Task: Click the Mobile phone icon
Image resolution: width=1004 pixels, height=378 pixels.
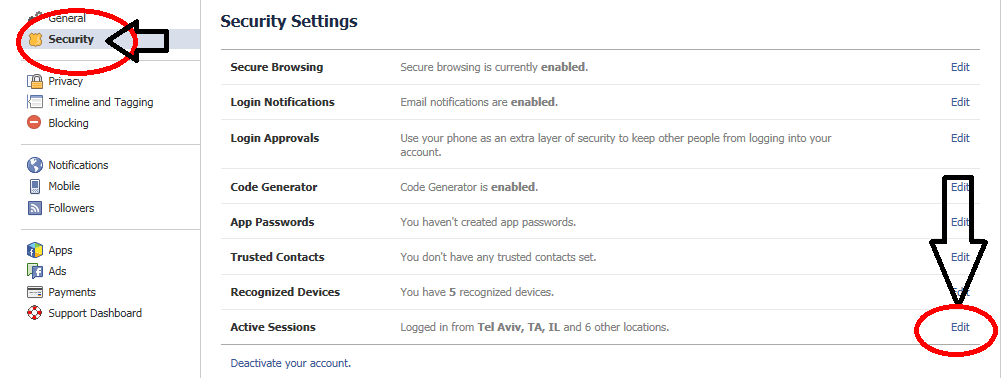Action: click(x=35, y=186)
